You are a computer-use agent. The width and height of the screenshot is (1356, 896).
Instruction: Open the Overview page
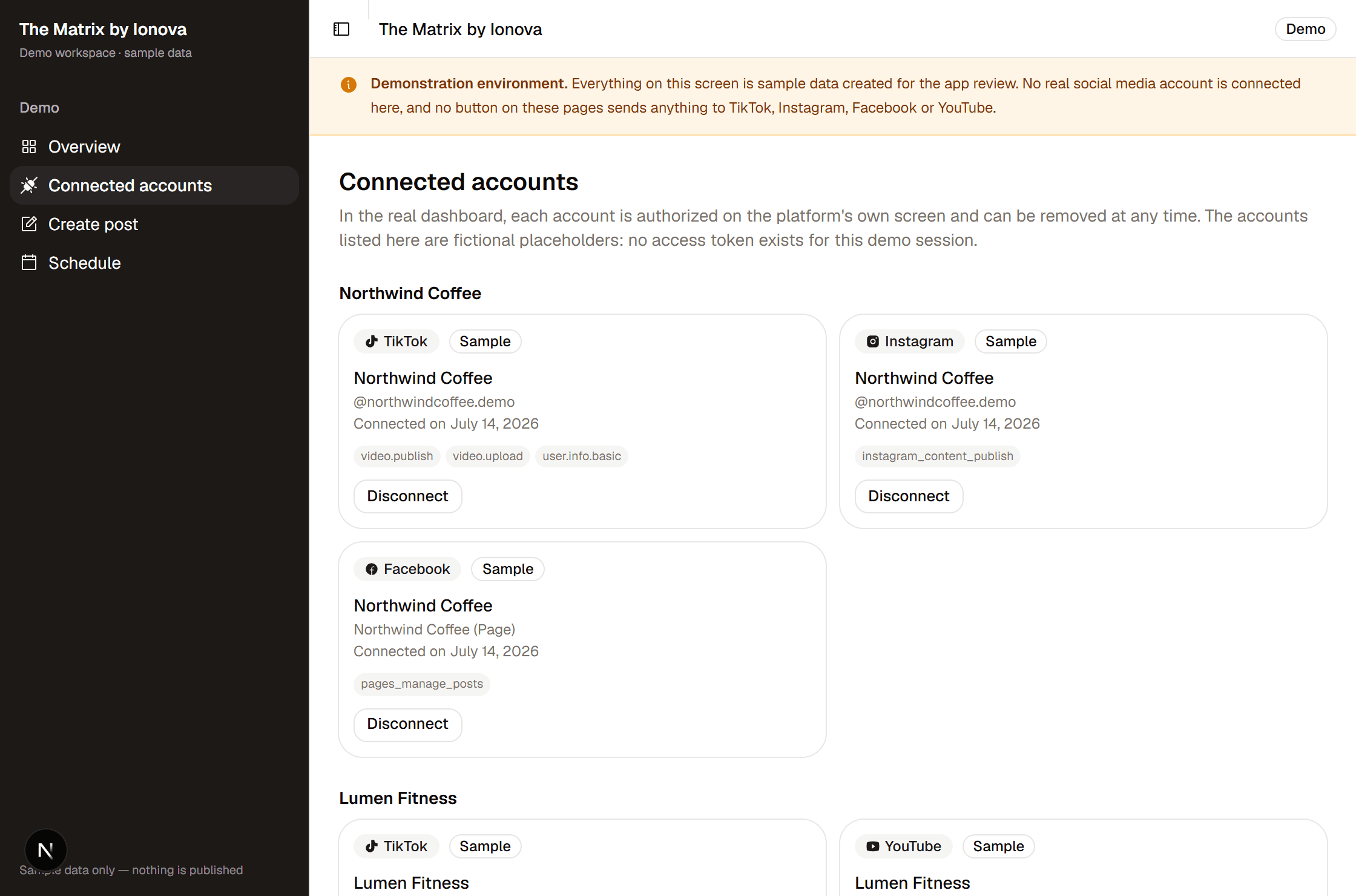click(x=154, y=147)
